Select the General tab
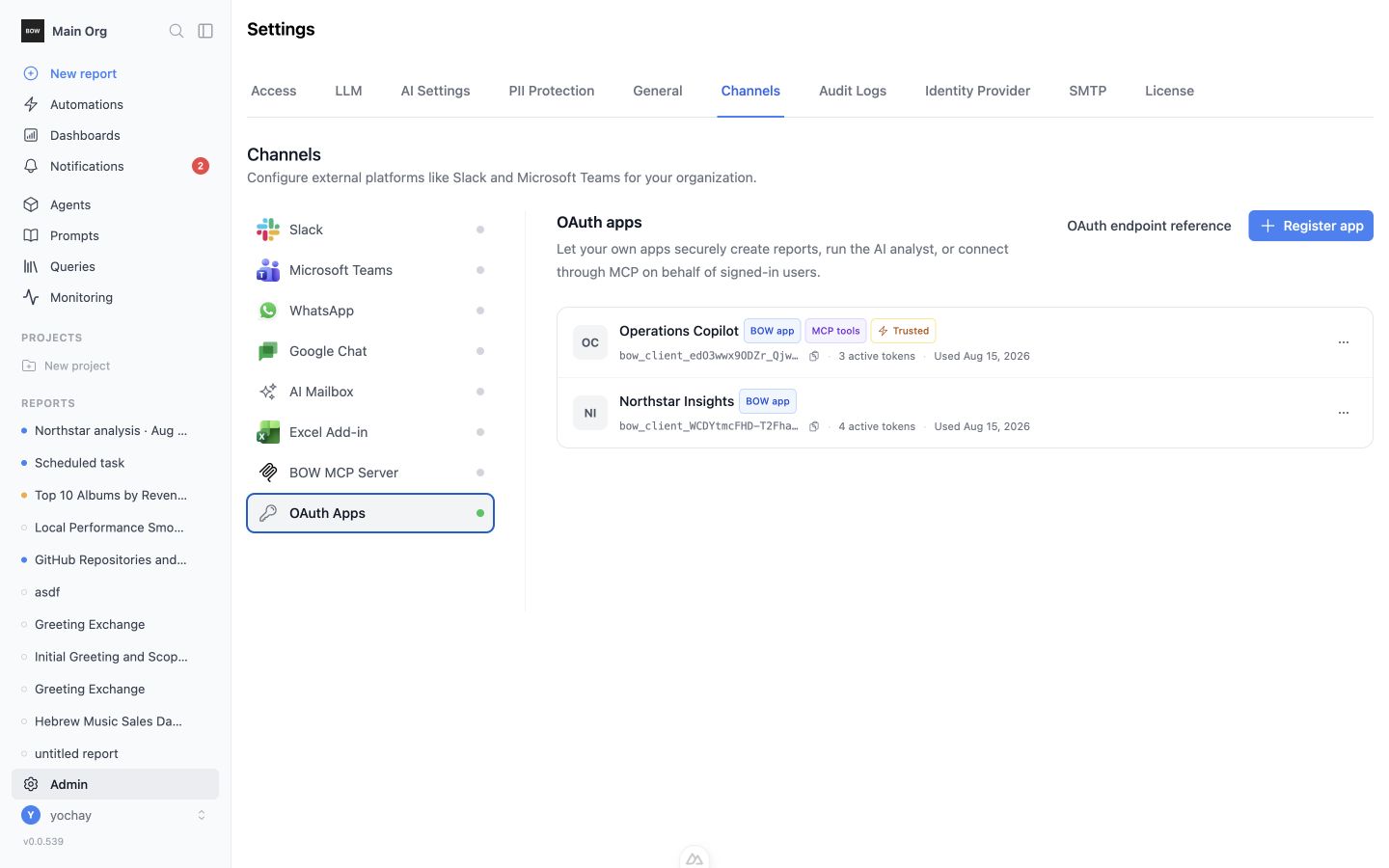 (658, 91)
